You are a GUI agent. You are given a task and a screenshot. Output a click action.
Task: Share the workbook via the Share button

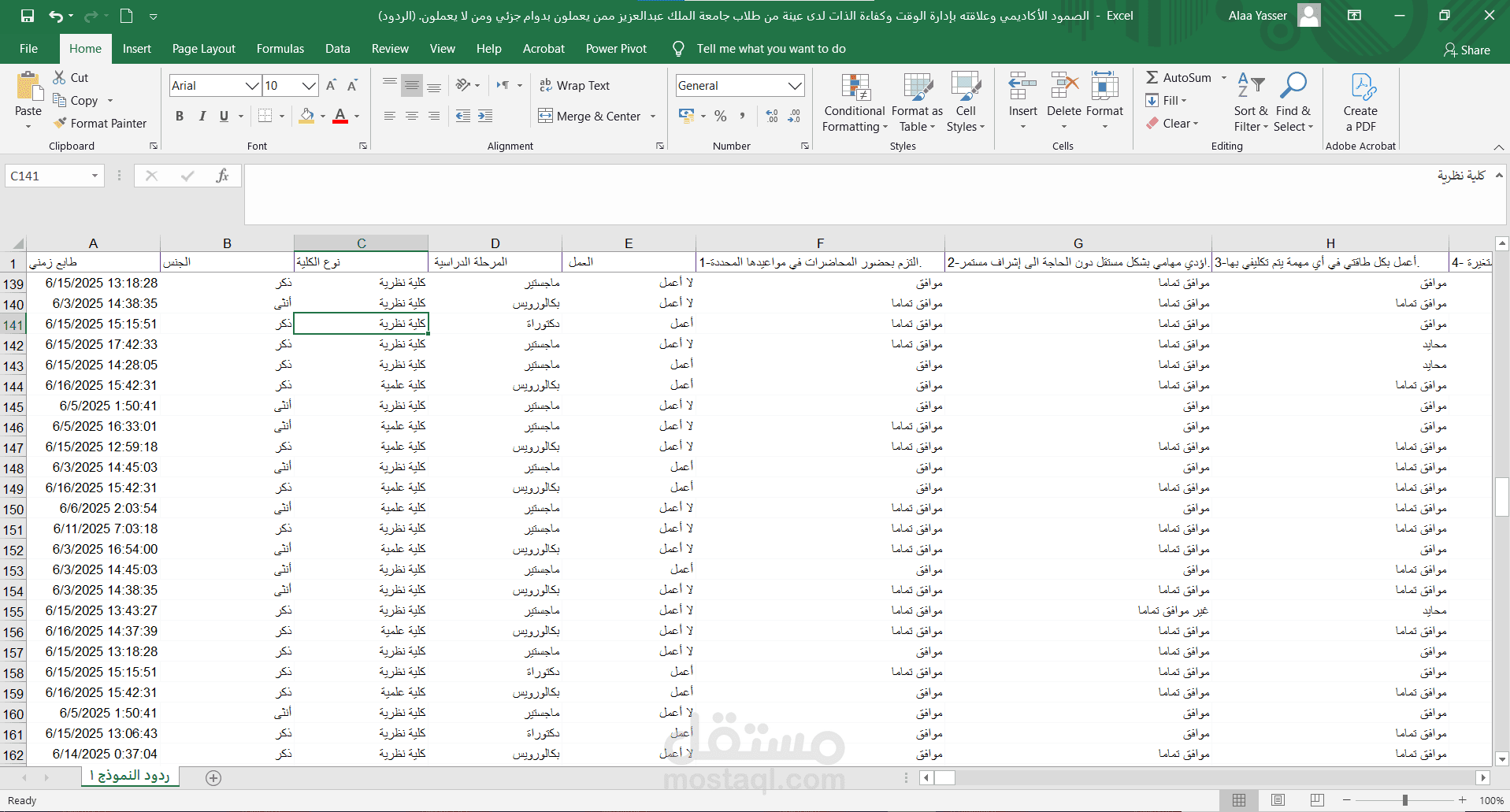point(1467,50)
